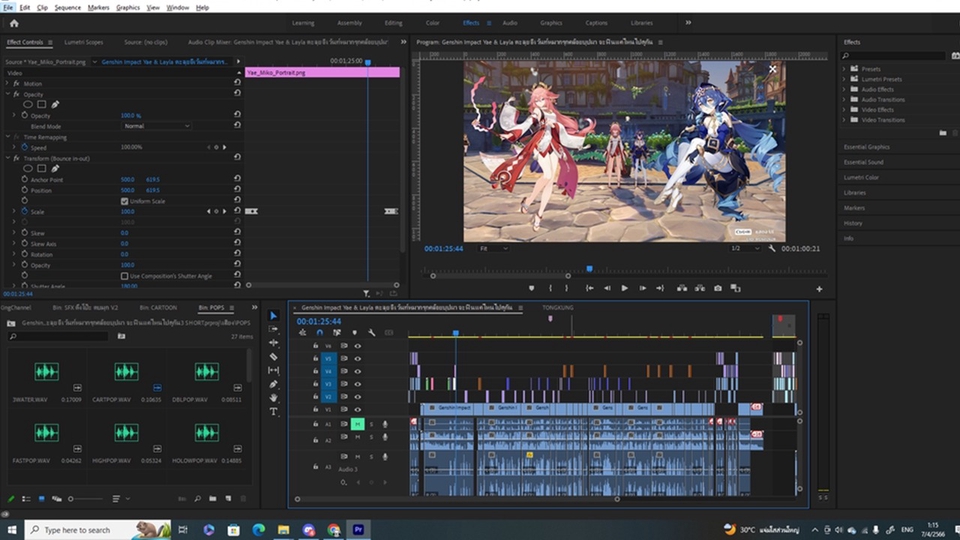Viewport: 960px width, 540px height.
Task: Pick the Type tool
Action: click(274, 412)
